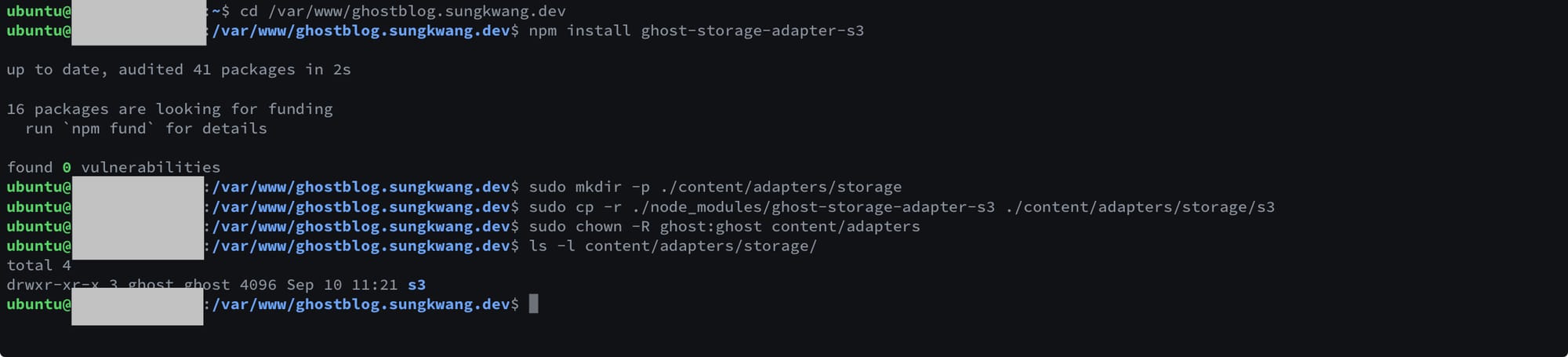The width and height of the screenshot is (1568, 357).
Task: Click the 'total 4' output line
Action: click(x=38, y=265)
